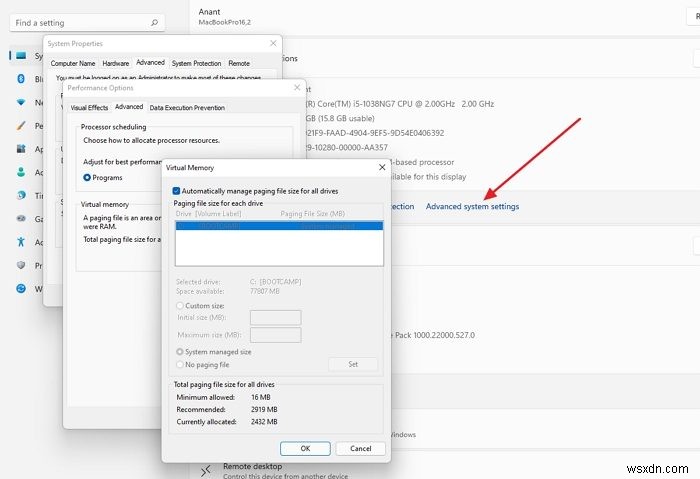Open the Personalization brush icon in sidebar
700x479 pixels.
21,125
